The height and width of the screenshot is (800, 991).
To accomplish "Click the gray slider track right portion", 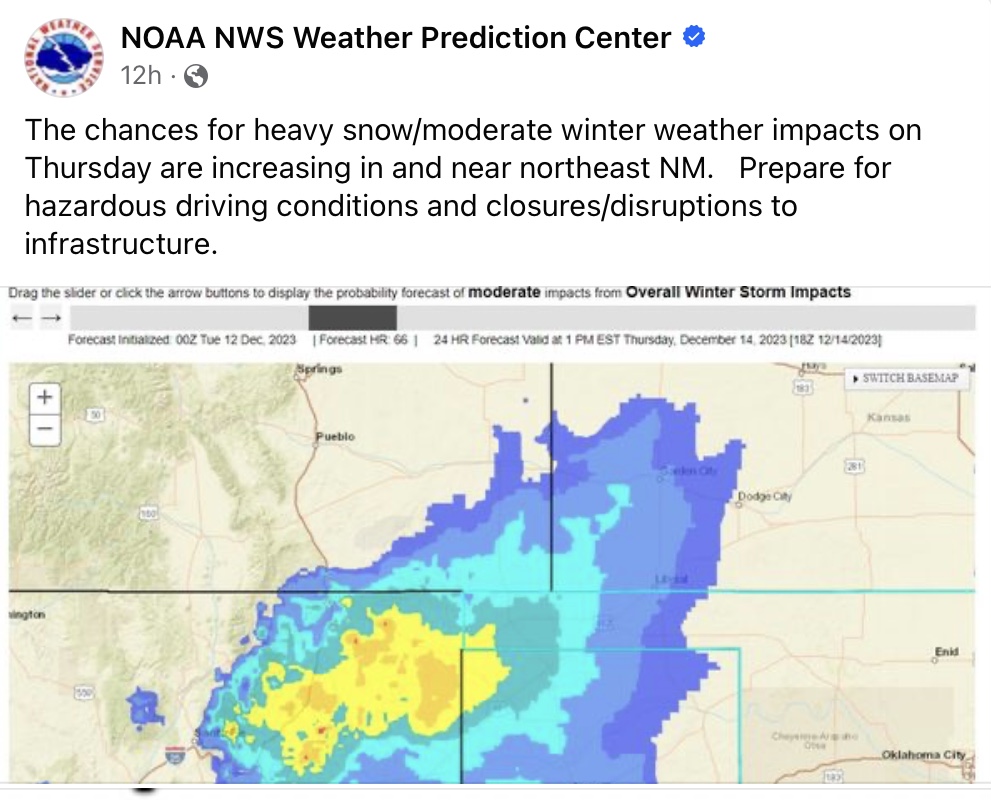I will [686, 318].
